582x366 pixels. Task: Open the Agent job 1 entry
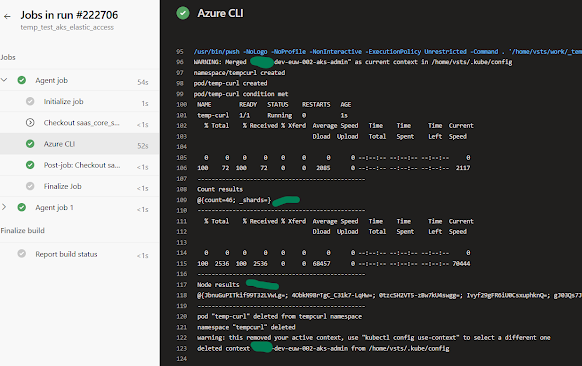point(80,207)
